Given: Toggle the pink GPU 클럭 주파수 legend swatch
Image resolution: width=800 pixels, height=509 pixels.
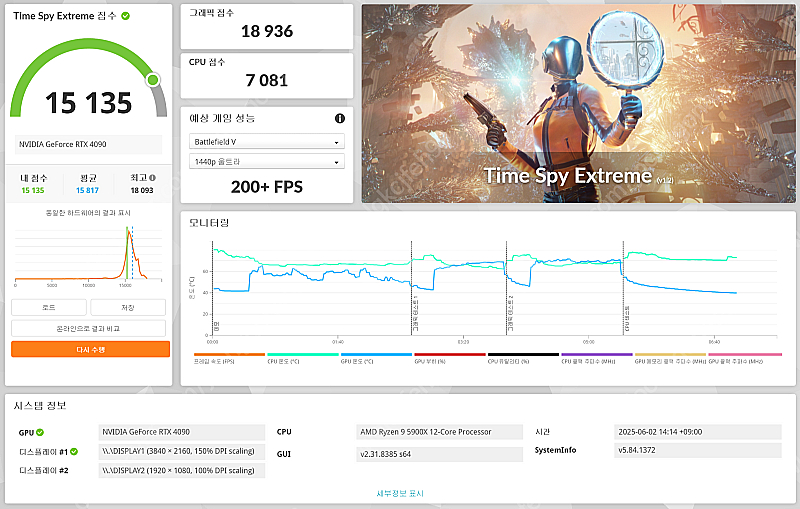Looking at the screenshot, I should pos(745,354).
